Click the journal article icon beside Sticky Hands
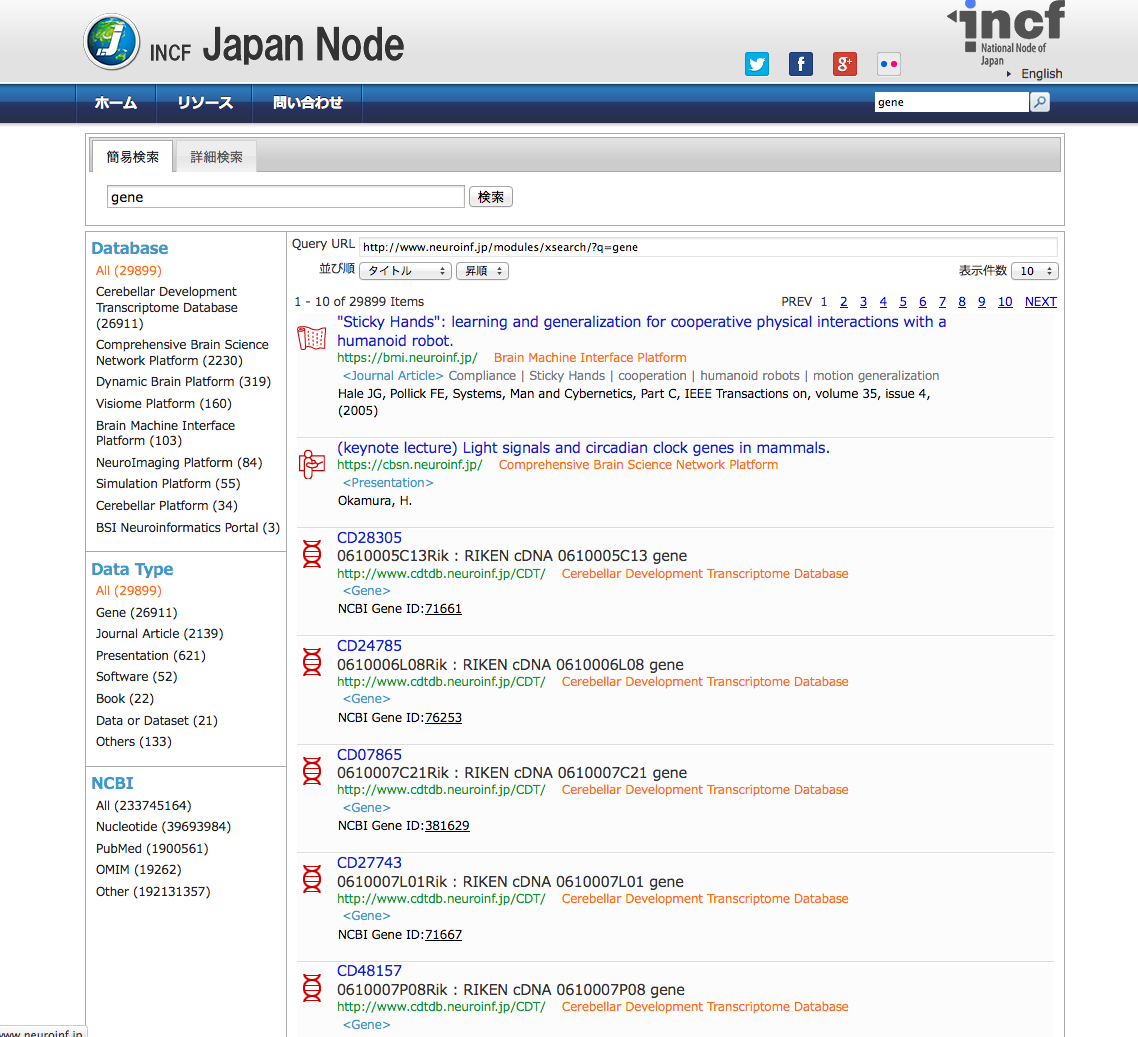Screen dimensions: 1138x1037 point(312,338)
